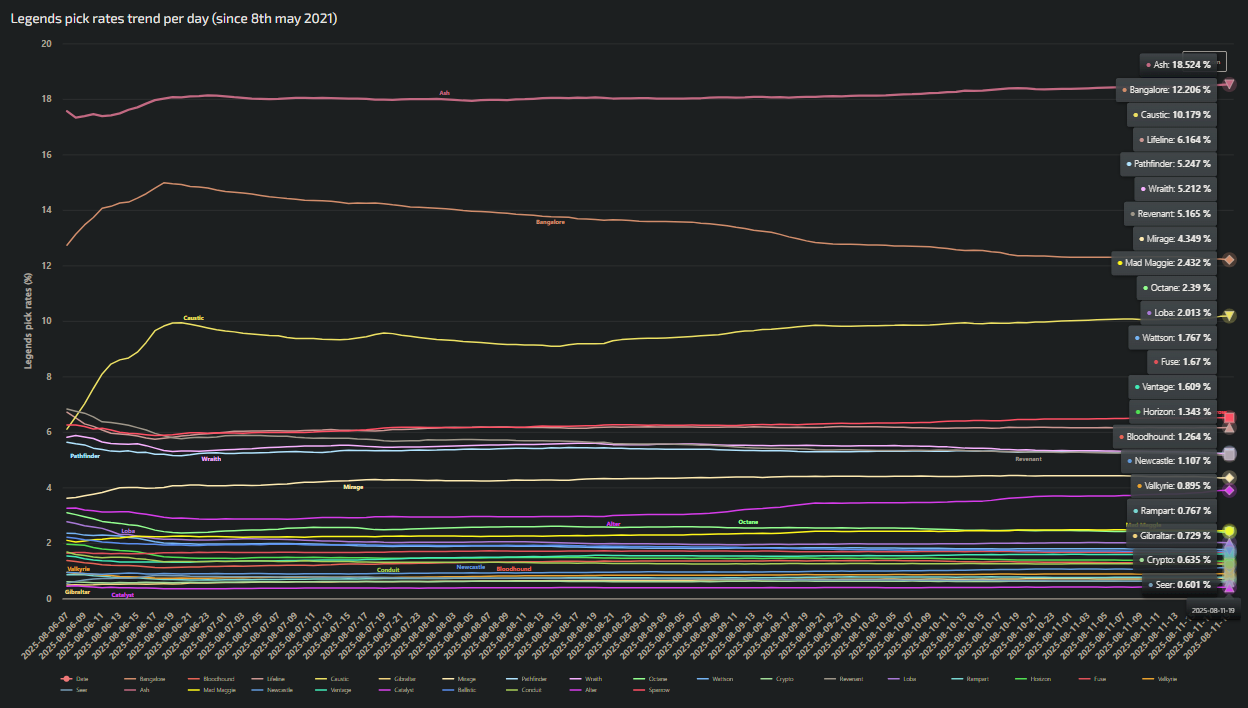The width and height of the screenshot is (1248, 708).
Task: Click the "Ash" label on the top line
Action: click(x=445, y=93)
